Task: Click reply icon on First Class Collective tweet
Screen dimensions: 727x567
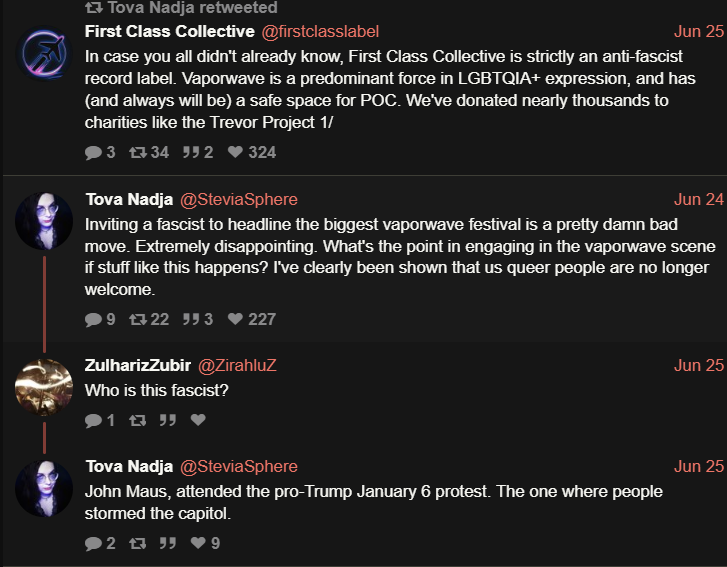Action: [93, 153]
